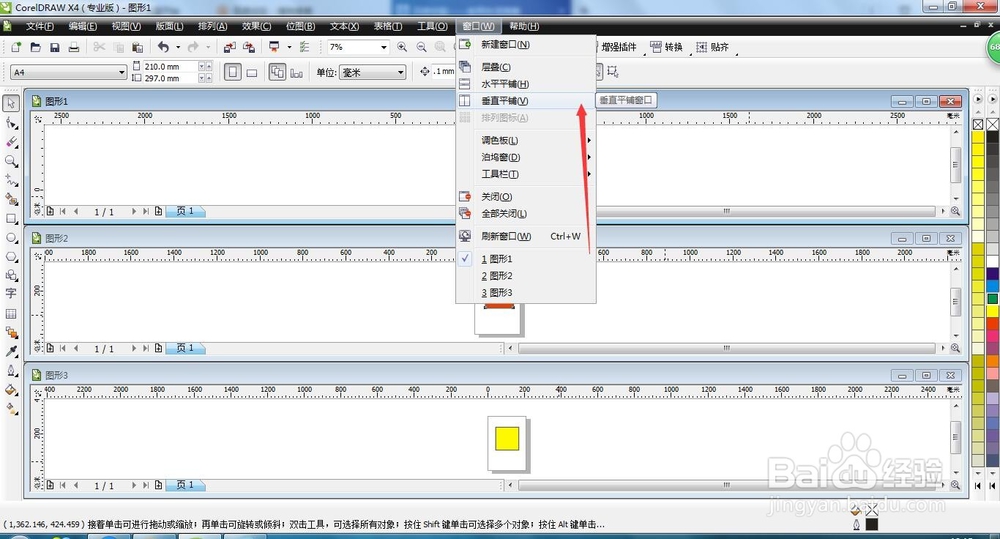Pick the green swatch in the palette

coord(993,299)
